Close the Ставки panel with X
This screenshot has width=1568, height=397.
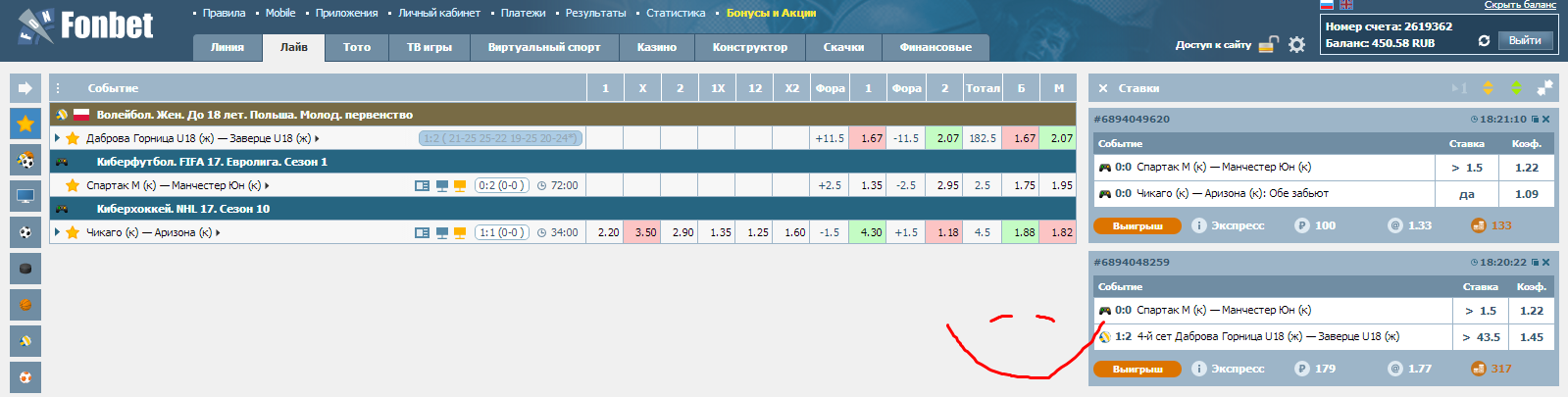click(1103, 88)
